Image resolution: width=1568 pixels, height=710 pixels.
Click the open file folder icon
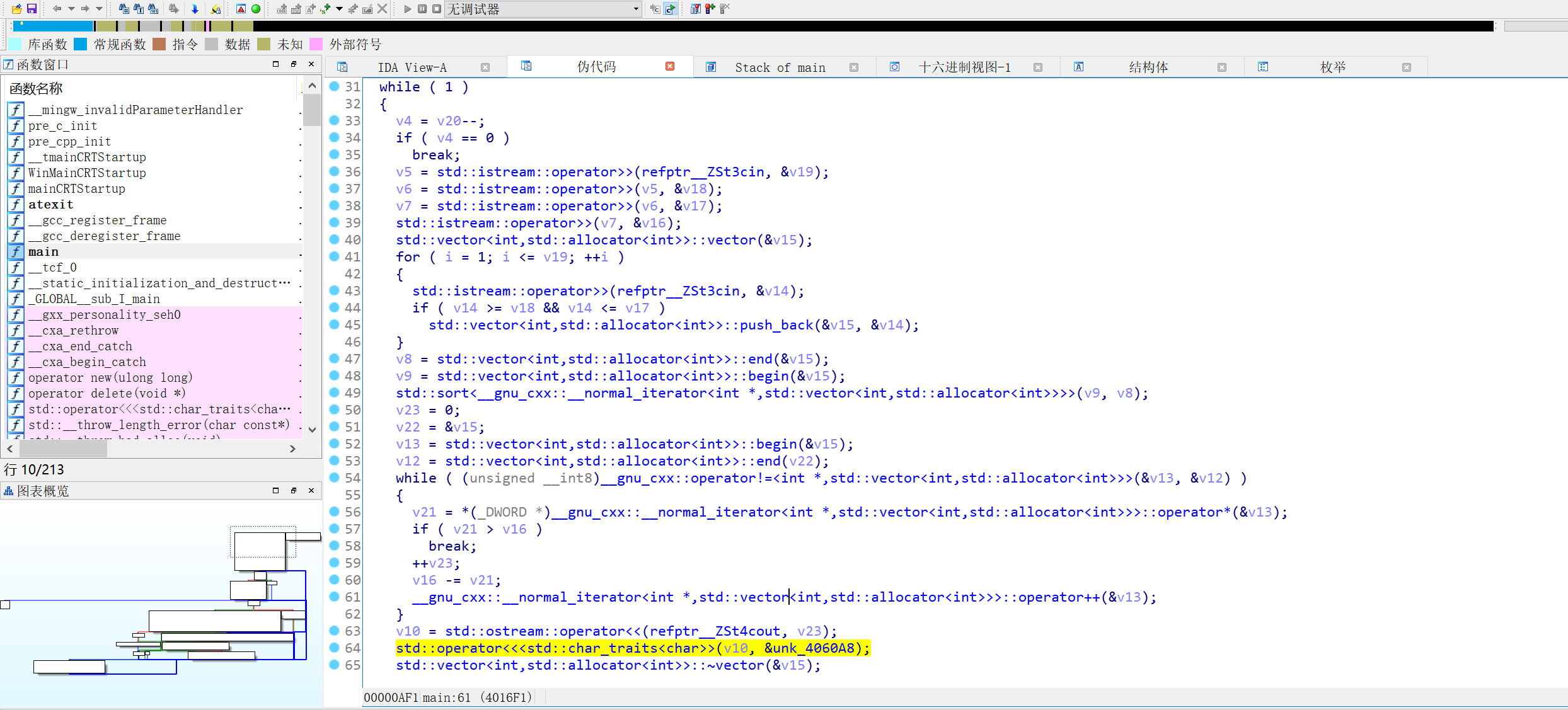click(x=17, y=9)
